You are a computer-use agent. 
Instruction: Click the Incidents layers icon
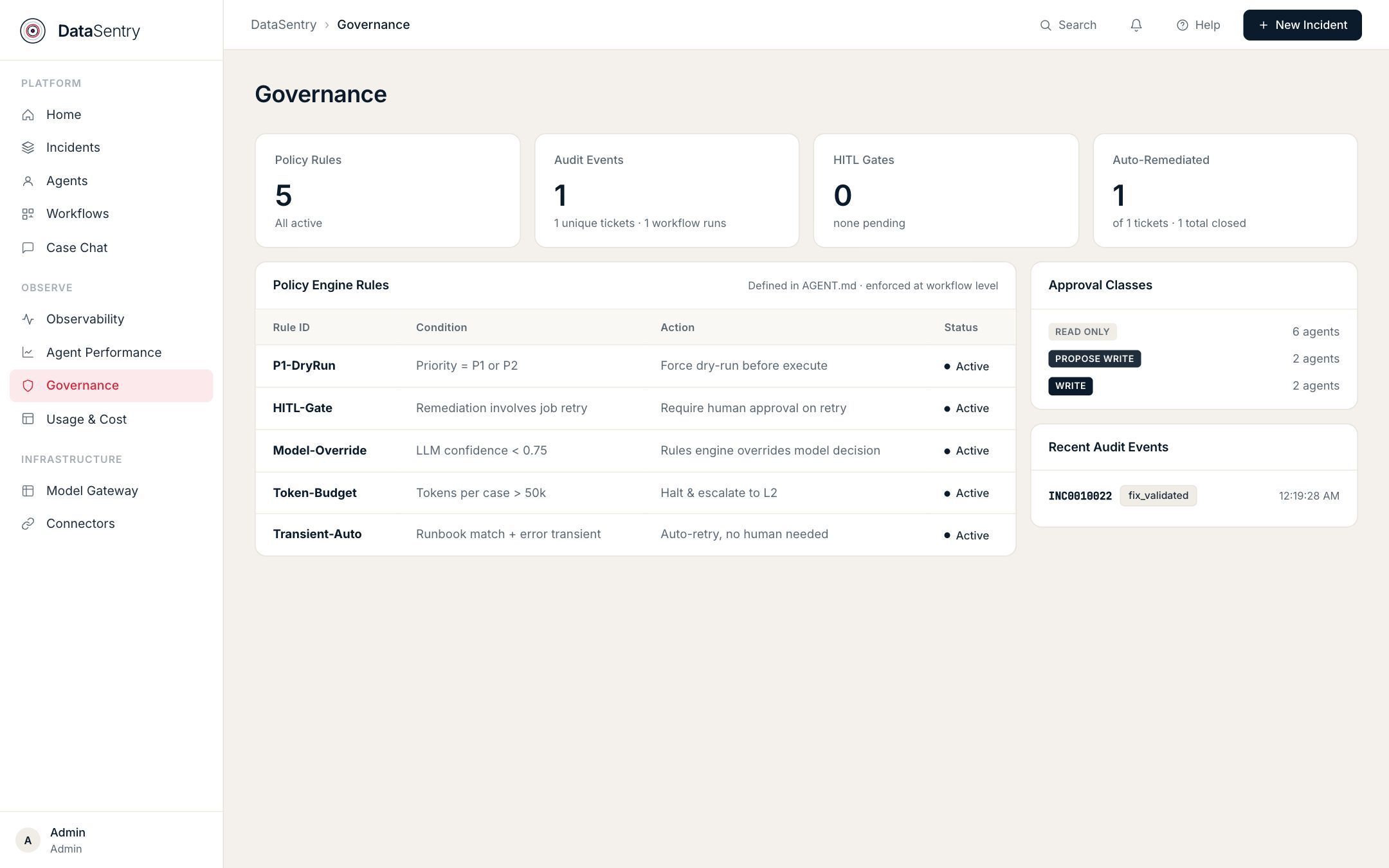tap(28, 147)
